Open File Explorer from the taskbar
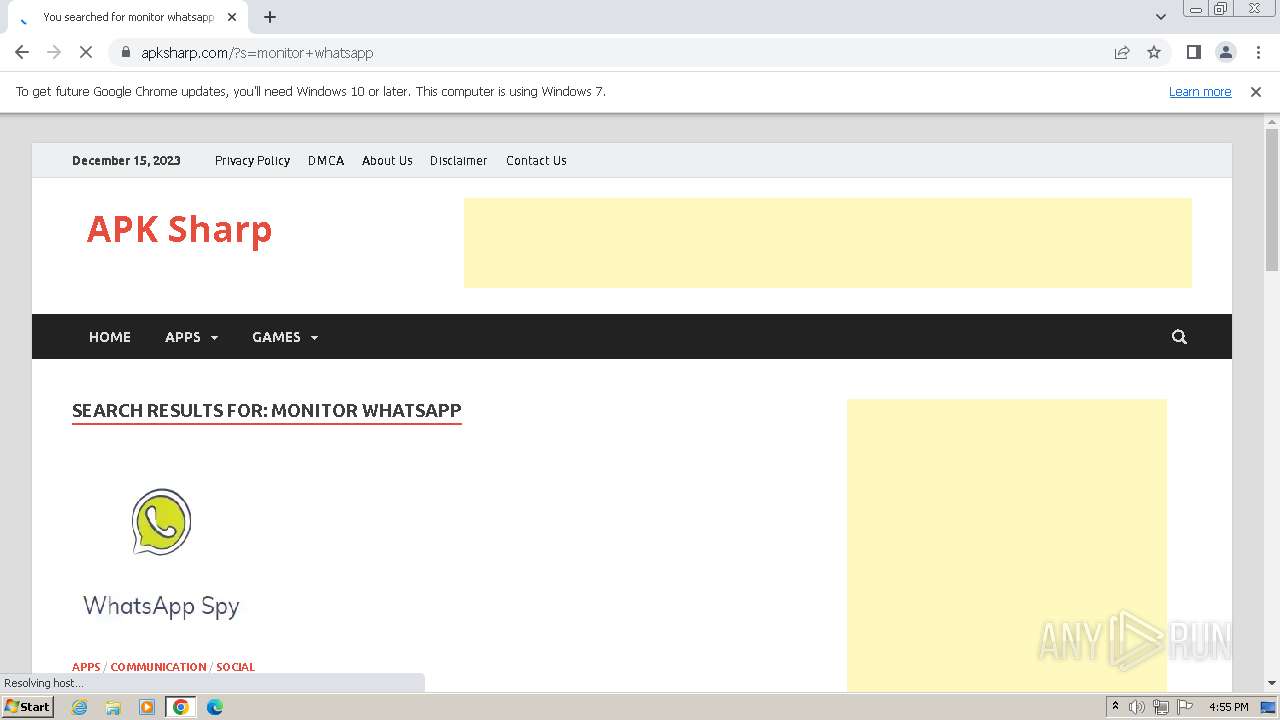The image size is (1280, 720). [113, 707]
